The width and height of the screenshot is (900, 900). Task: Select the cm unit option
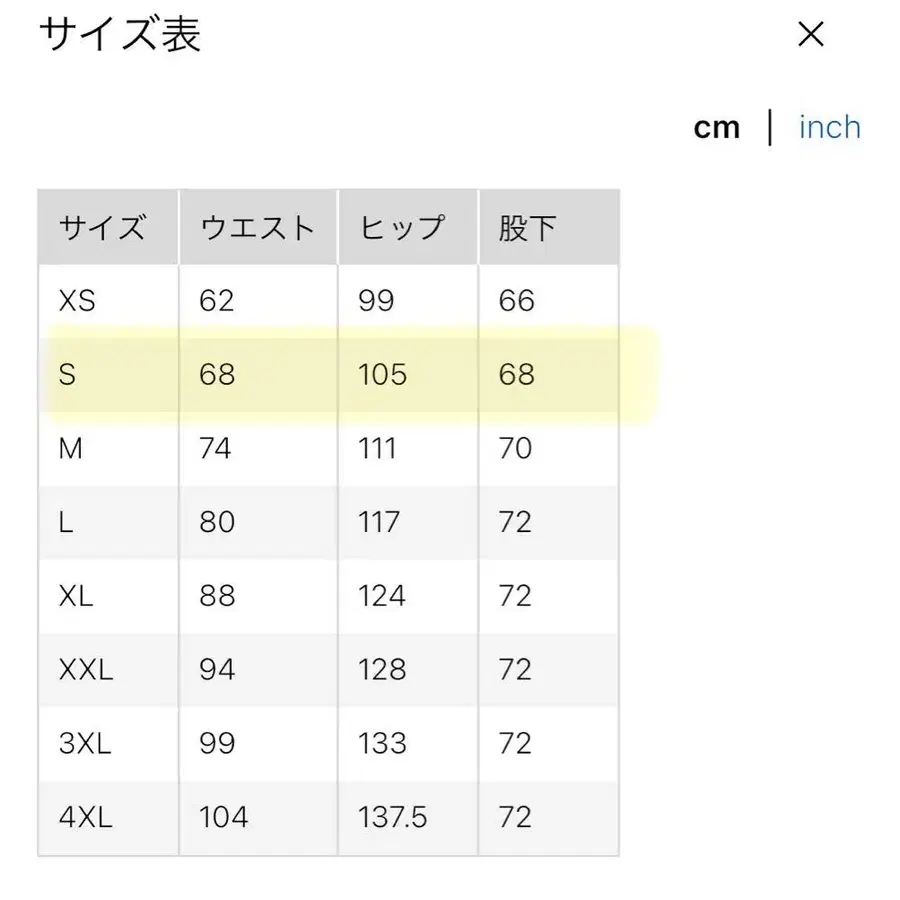716,127
